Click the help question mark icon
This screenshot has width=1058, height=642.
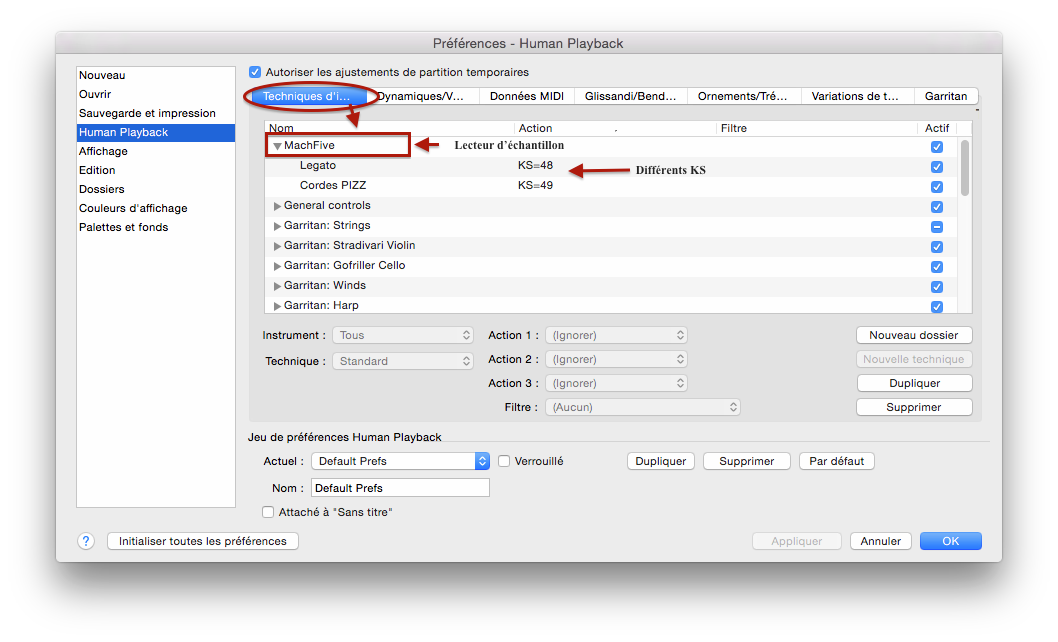coord(86,541)
